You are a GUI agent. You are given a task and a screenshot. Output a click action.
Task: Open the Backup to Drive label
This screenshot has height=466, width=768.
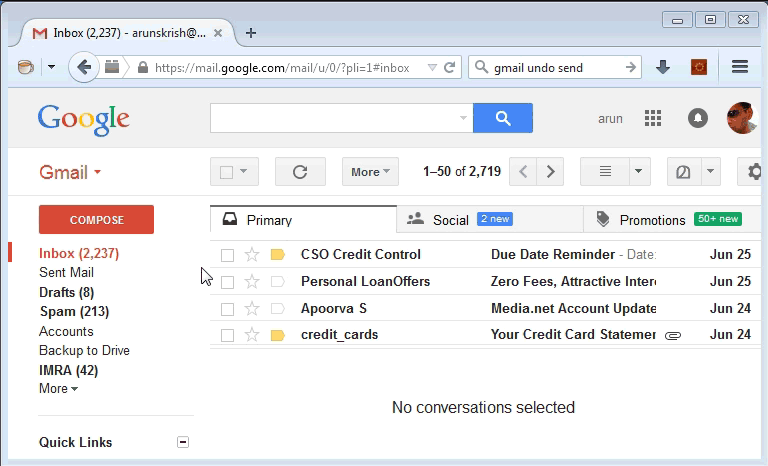[84, 351]
